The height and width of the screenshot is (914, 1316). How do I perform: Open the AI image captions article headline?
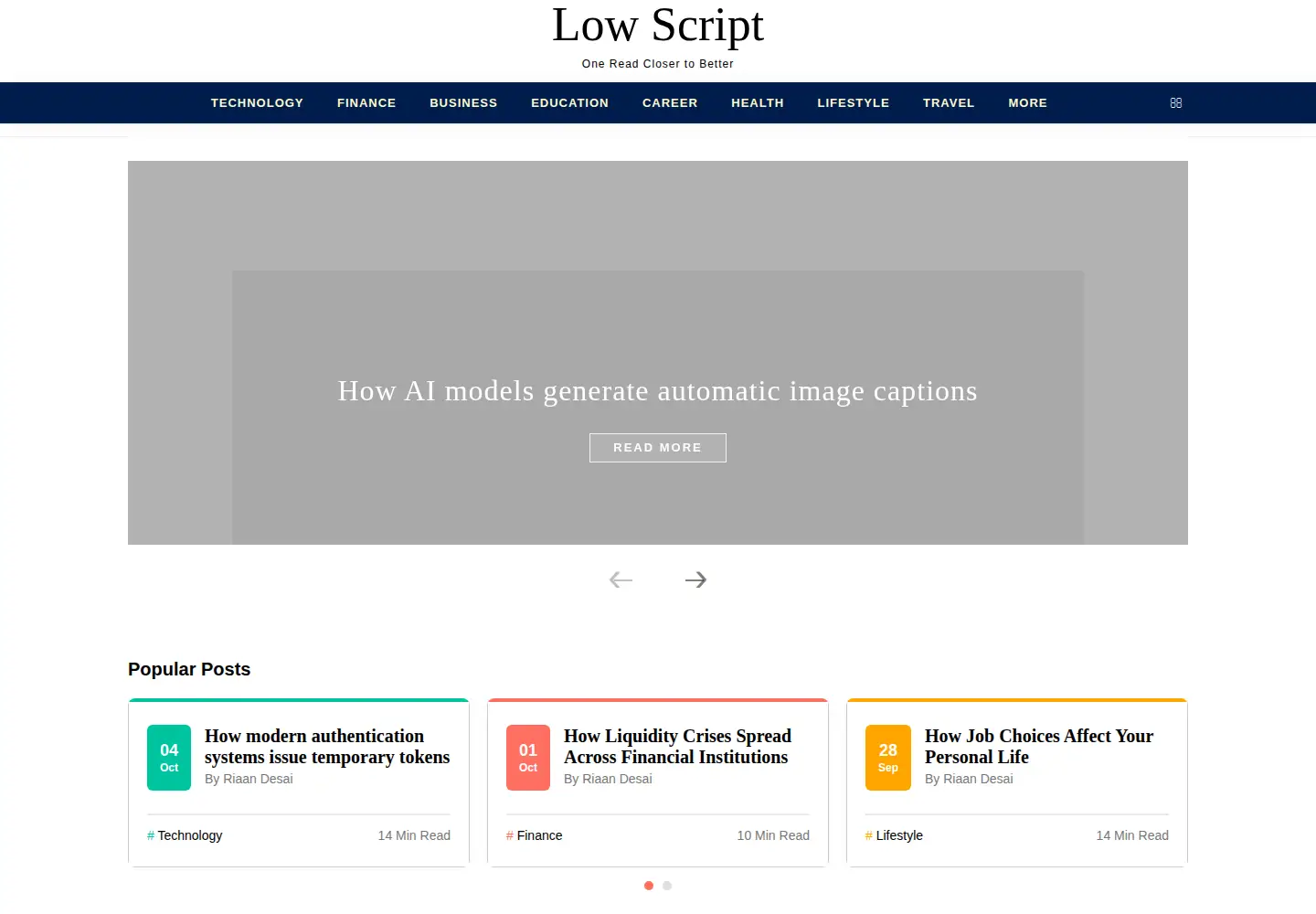click(x=658, y=391)
